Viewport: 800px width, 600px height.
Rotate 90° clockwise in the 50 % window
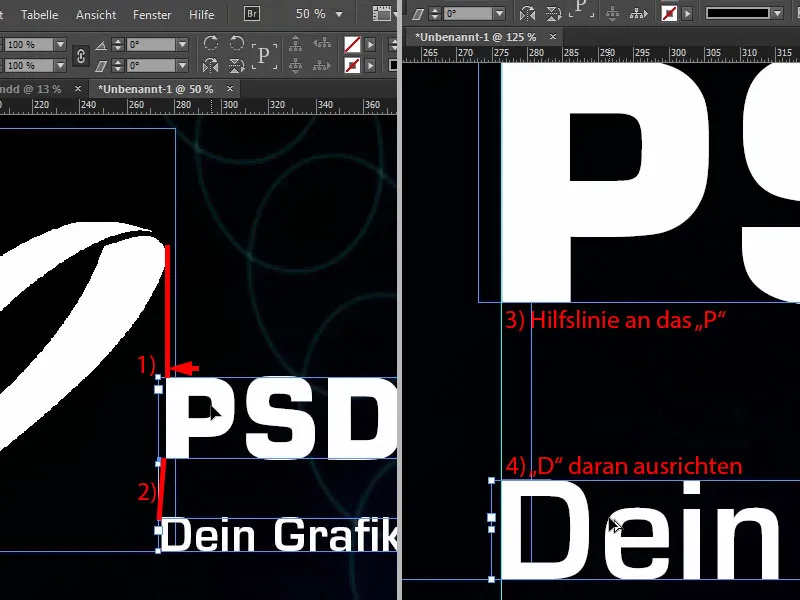(x=210, y=43)
